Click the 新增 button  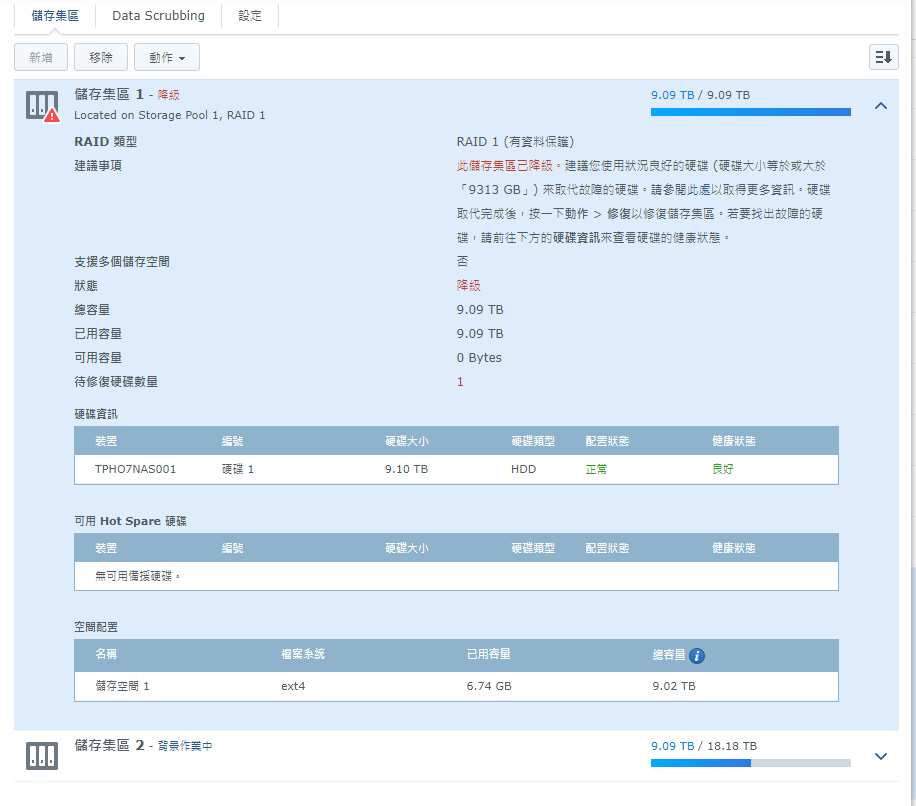click(41, 58)
